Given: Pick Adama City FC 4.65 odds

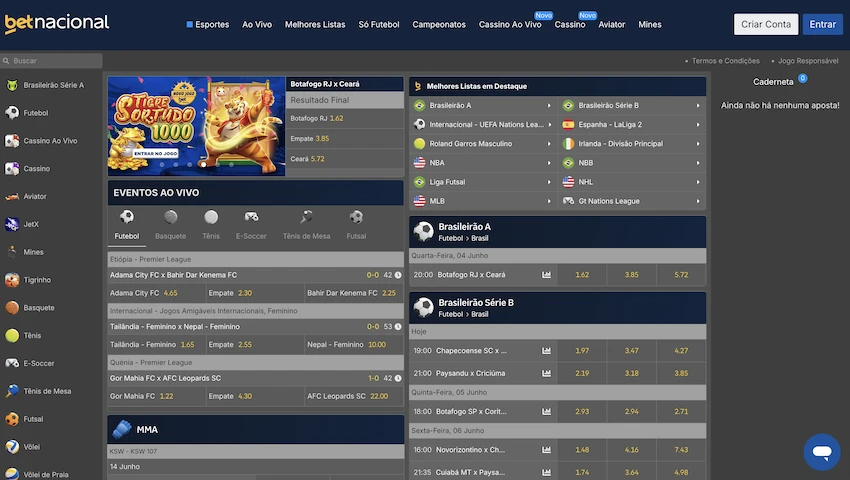Looking at the screenshot, I should pos(156,293).
